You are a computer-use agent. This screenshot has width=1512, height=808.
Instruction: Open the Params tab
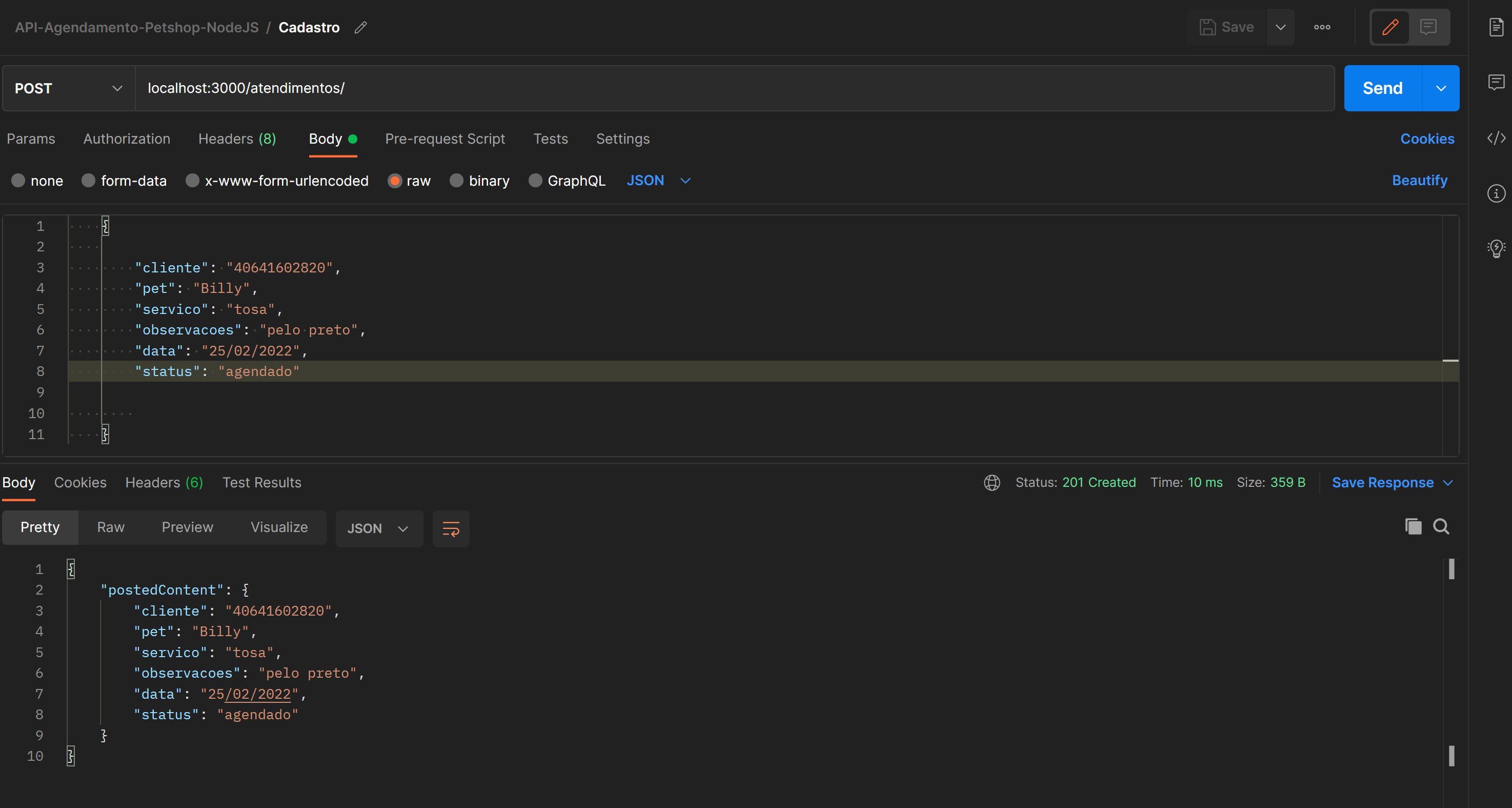point(31,139)
